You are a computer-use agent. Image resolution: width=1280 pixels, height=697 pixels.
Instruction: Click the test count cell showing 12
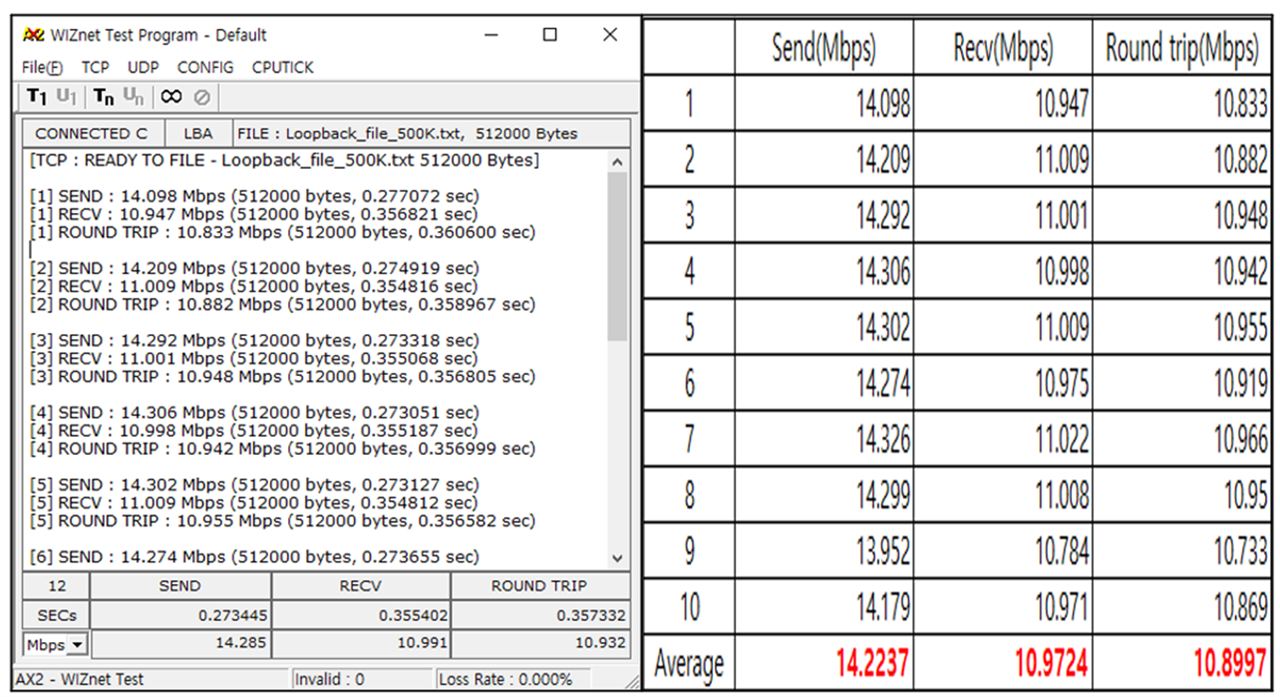pos(56,586)
